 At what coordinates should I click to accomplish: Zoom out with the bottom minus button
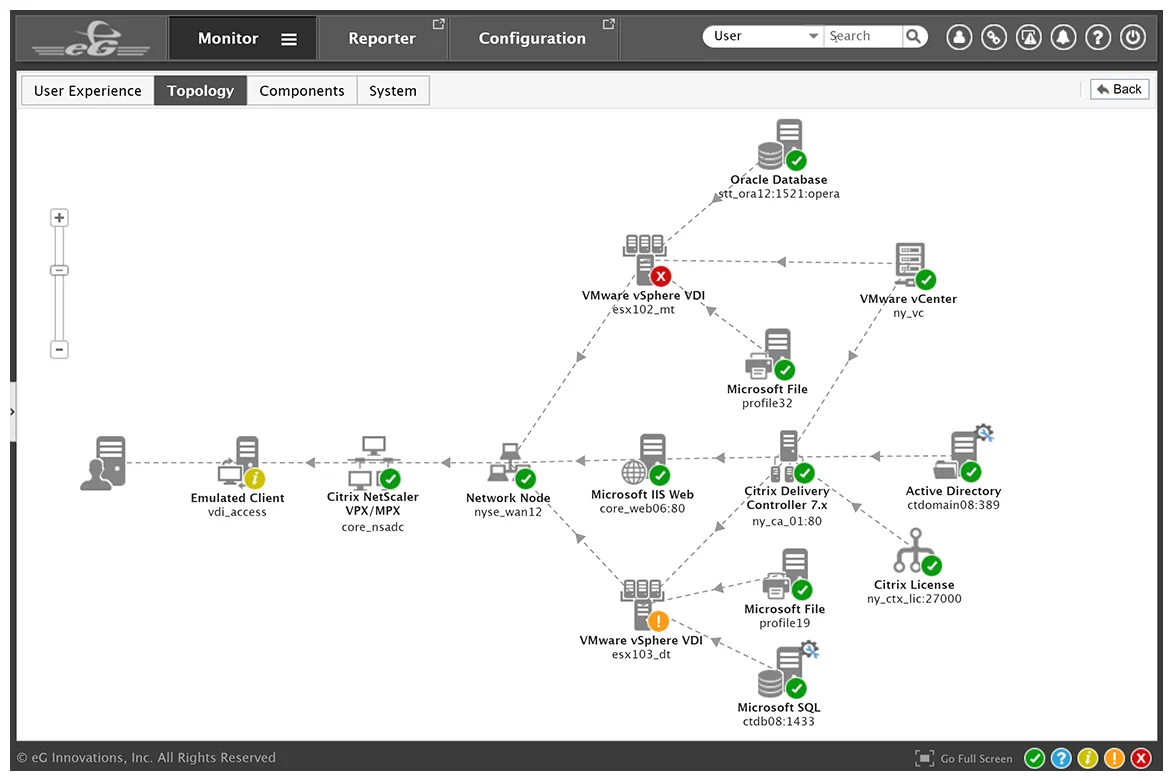59,349
